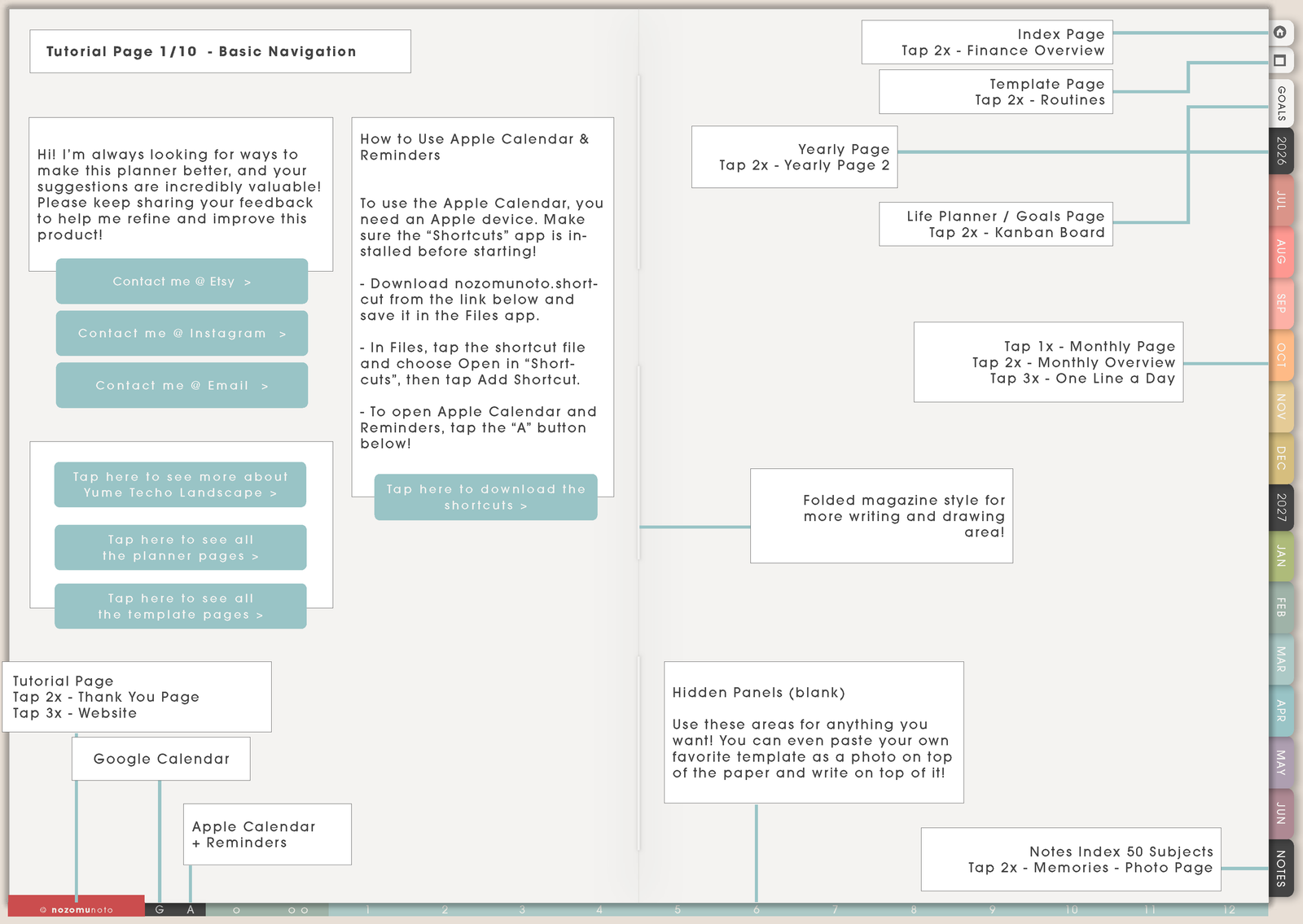Viewport: 1303px width, 924px height.
Task: Tap here to download the shortcuts
Action: (485, 497)
